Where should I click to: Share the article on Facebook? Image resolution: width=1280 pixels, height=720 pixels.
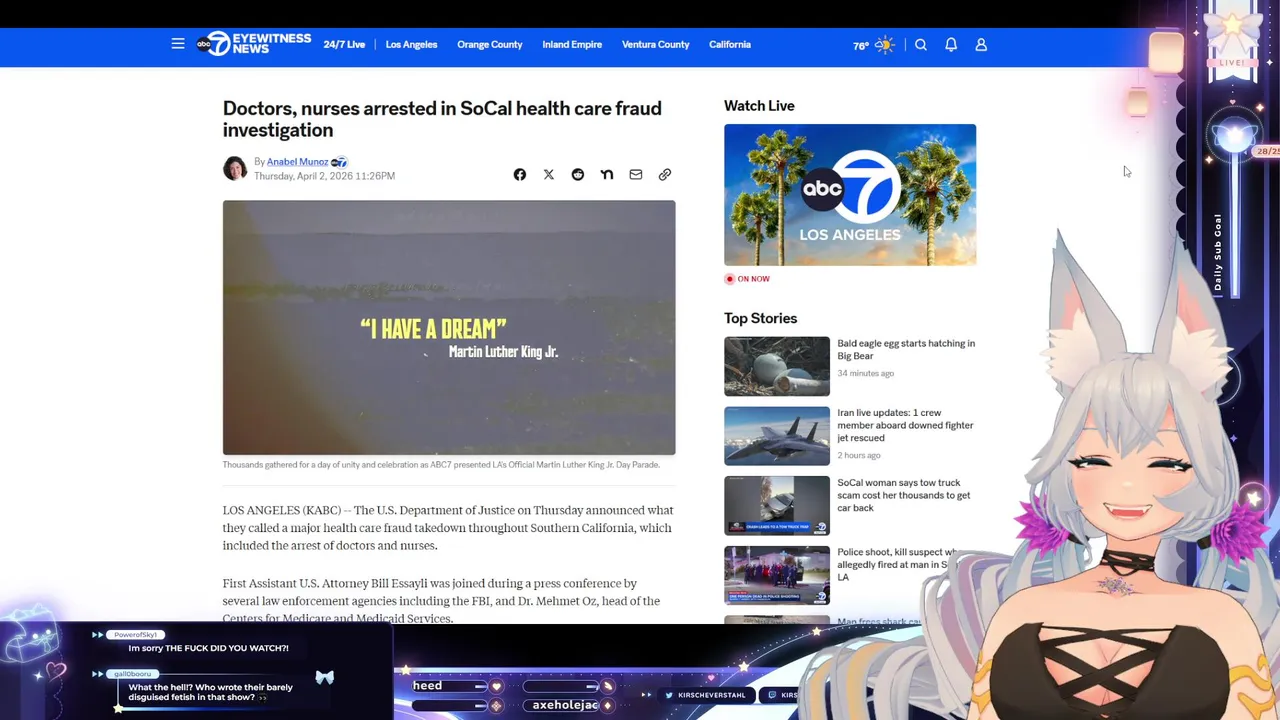click(x=520, y=174)
